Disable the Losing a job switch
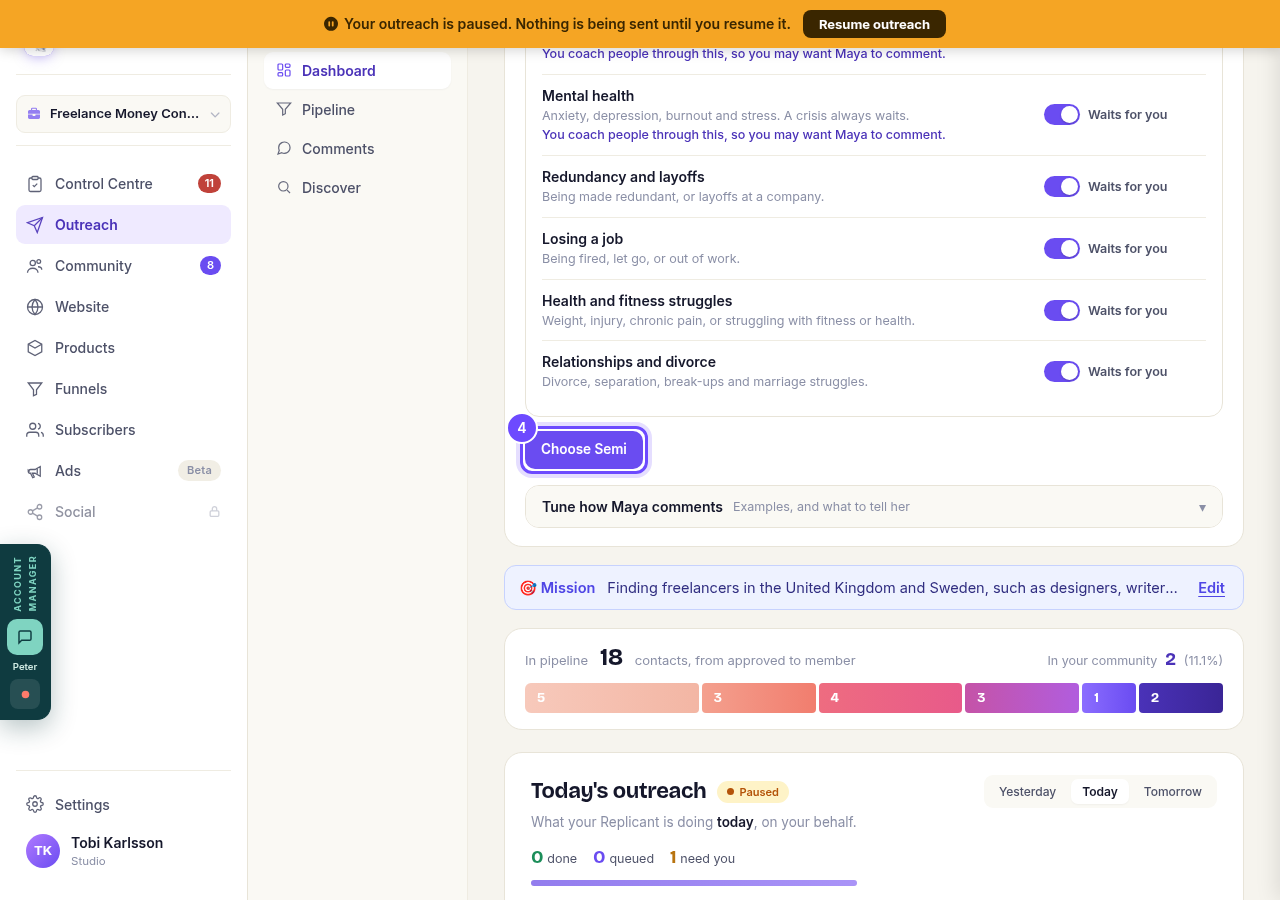Screen dimensions: 1280x900 [x=1062, y=248]
